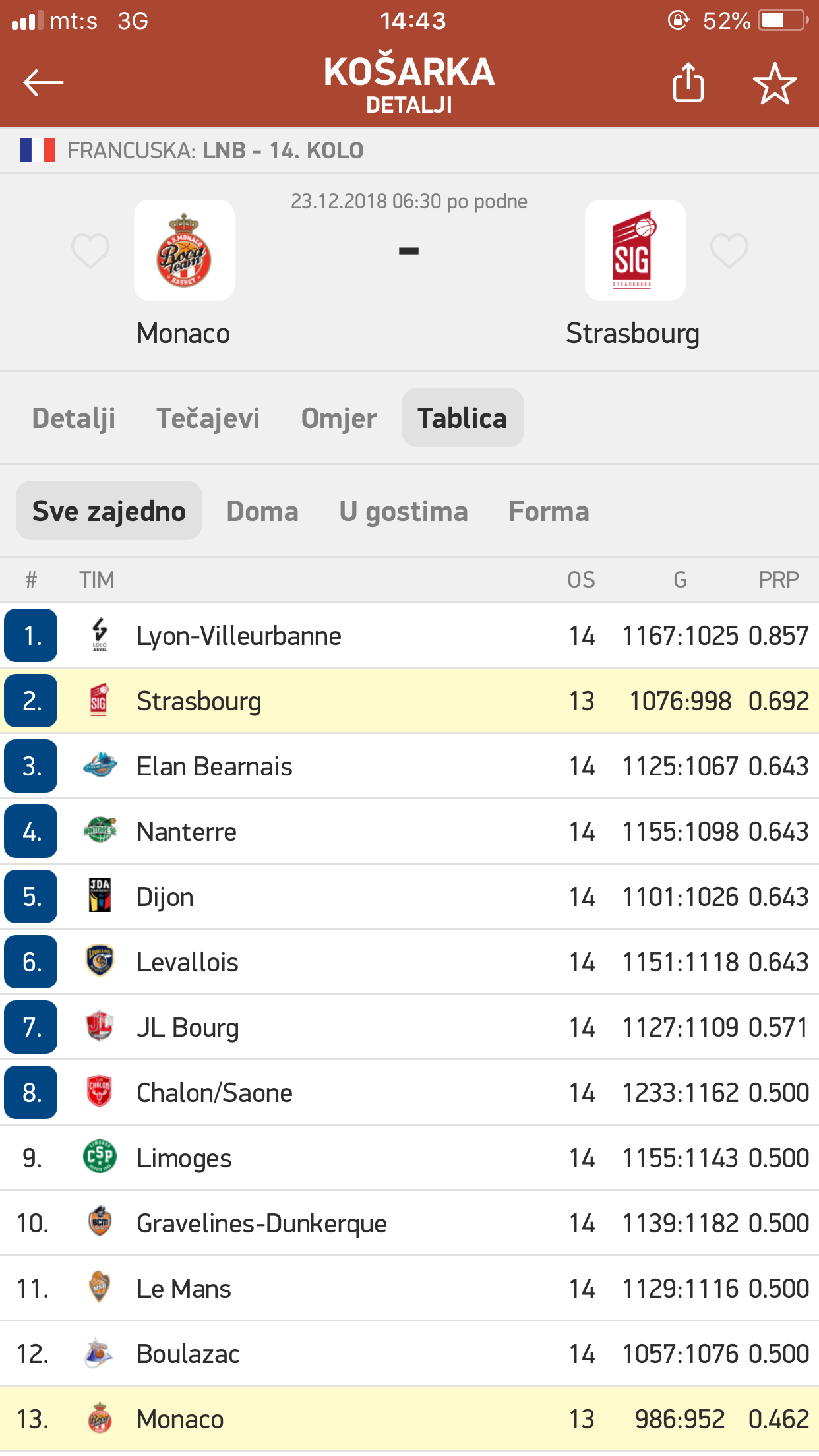The height and width of the screenshot is (1456, 819).
Task: Open the Omjer tab
Action: point(339,418)
